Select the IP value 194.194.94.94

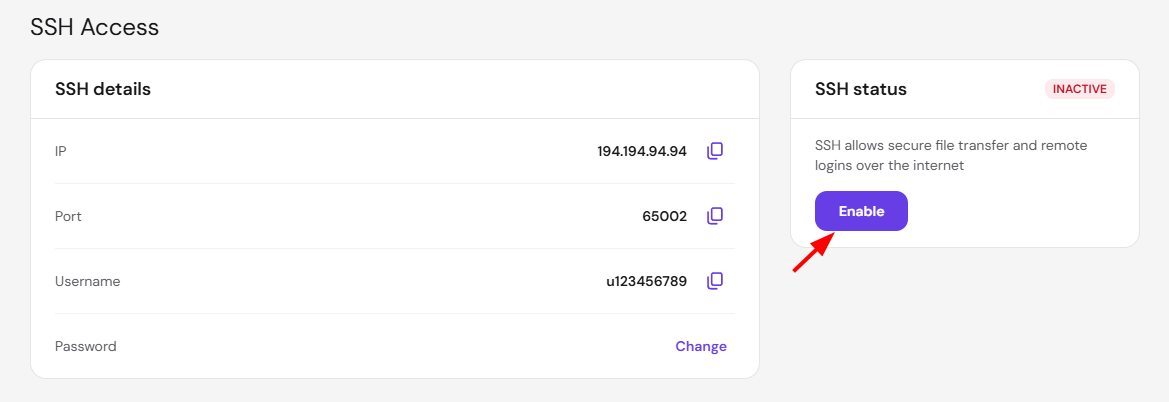tap(642, 151)
